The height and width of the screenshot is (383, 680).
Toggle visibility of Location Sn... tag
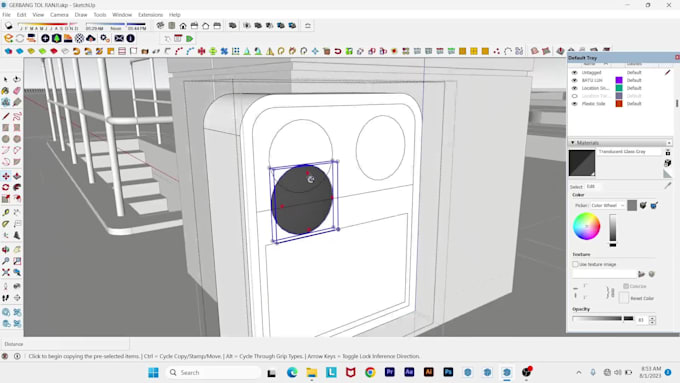click(x=575, y=88)
